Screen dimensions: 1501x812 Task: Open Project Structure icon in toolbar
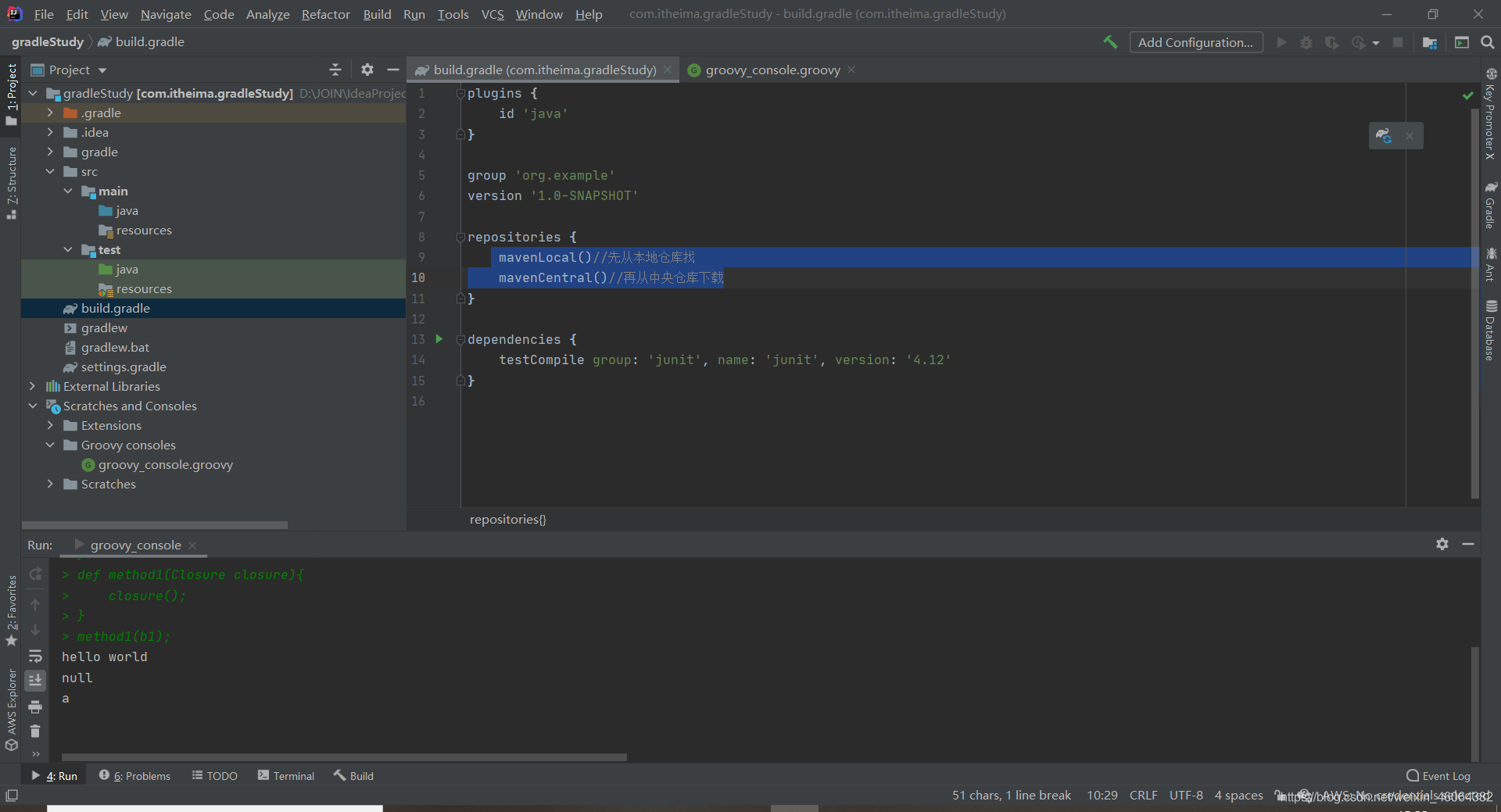(x=1430, y=42)
